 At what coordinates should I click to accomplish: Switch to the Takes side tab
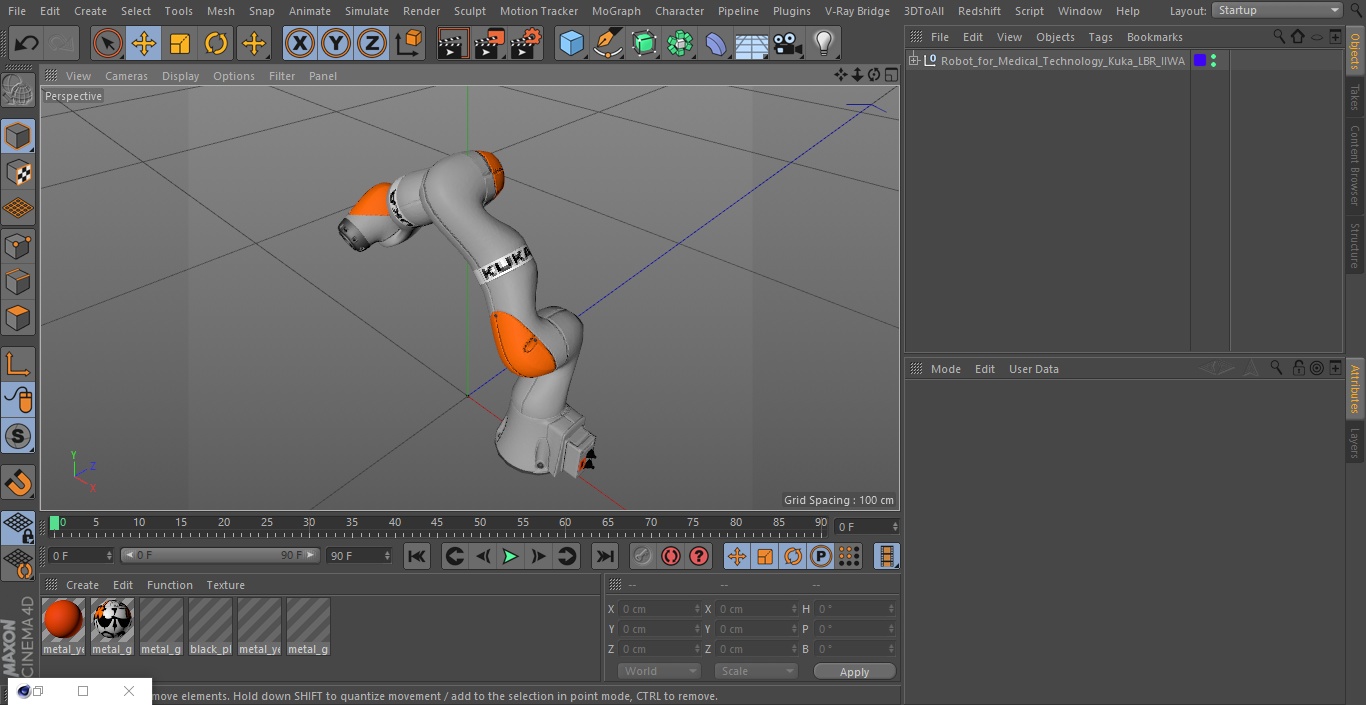tap(1355, 97)
